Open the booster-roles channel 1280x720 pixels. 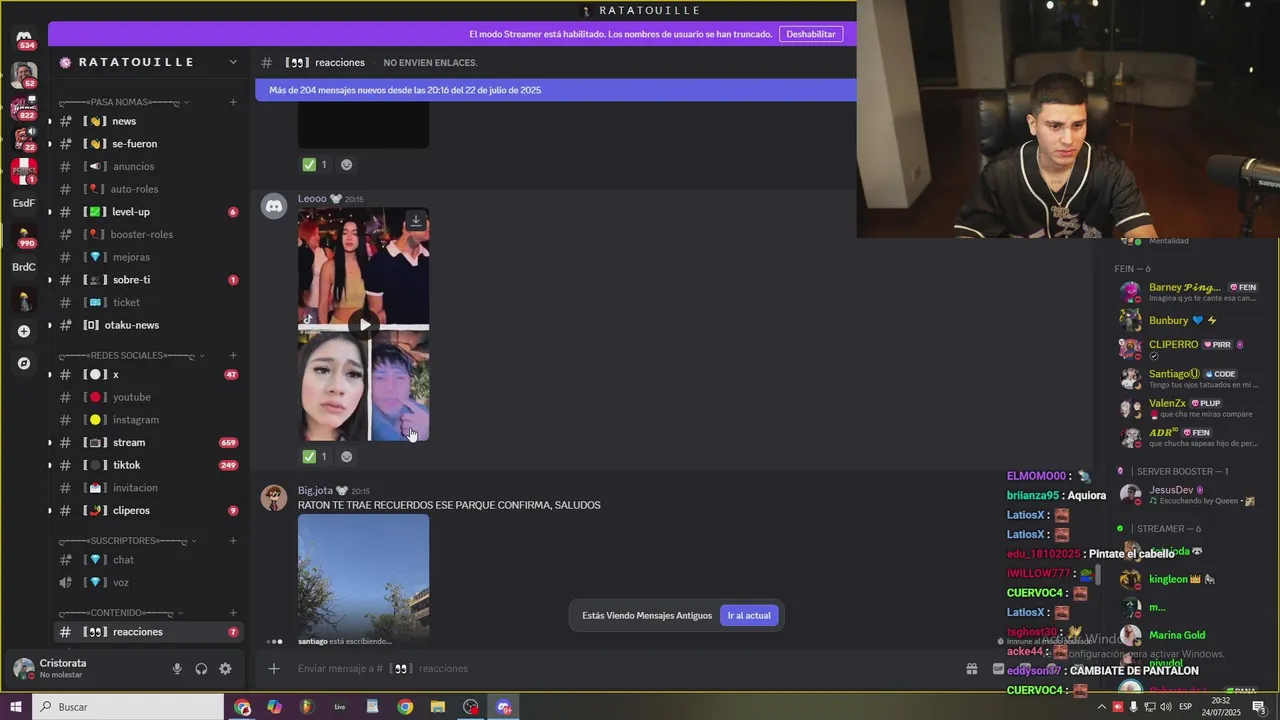[x=148, y=235]
